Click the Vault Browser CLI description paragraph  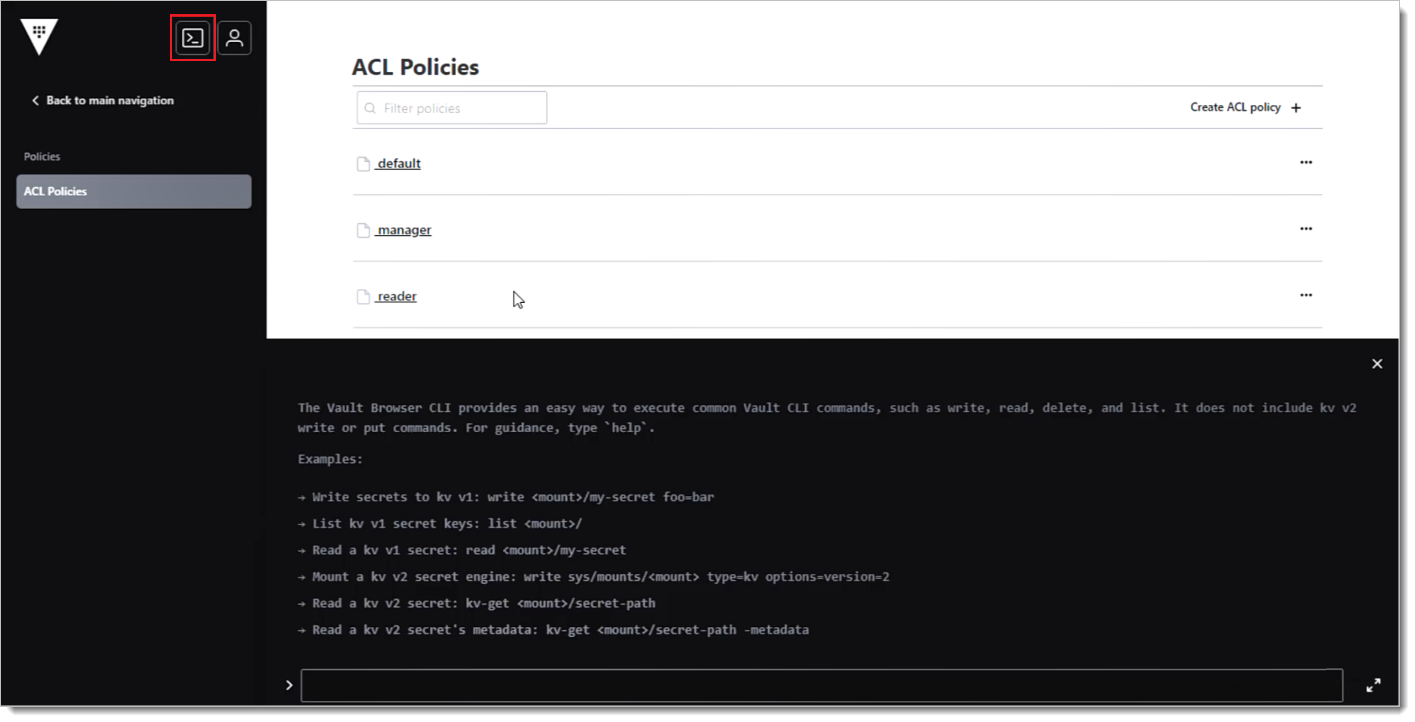827,418
